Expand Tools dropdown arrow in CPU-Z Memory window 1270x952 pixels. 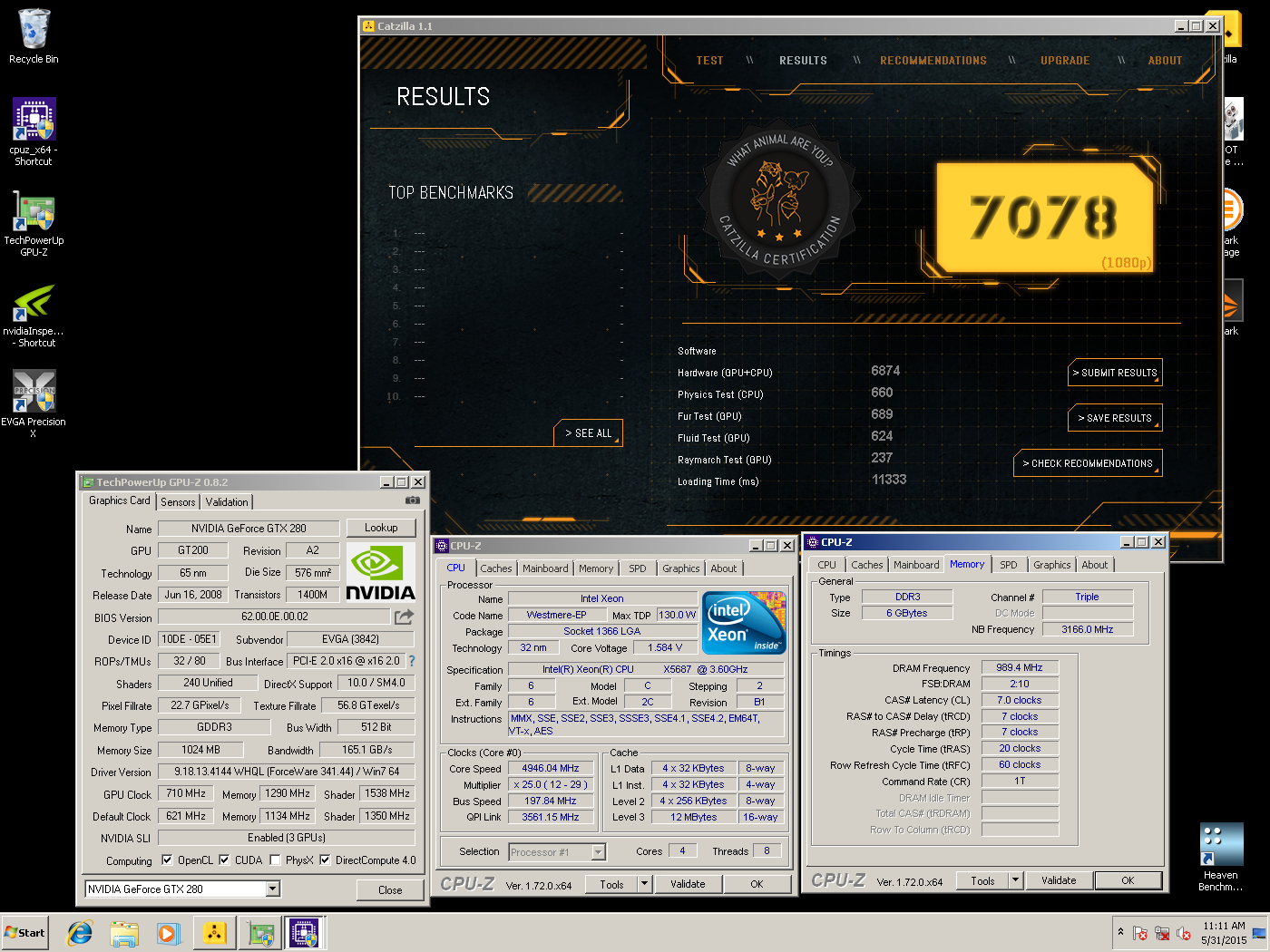click(x=1016, y=880)
